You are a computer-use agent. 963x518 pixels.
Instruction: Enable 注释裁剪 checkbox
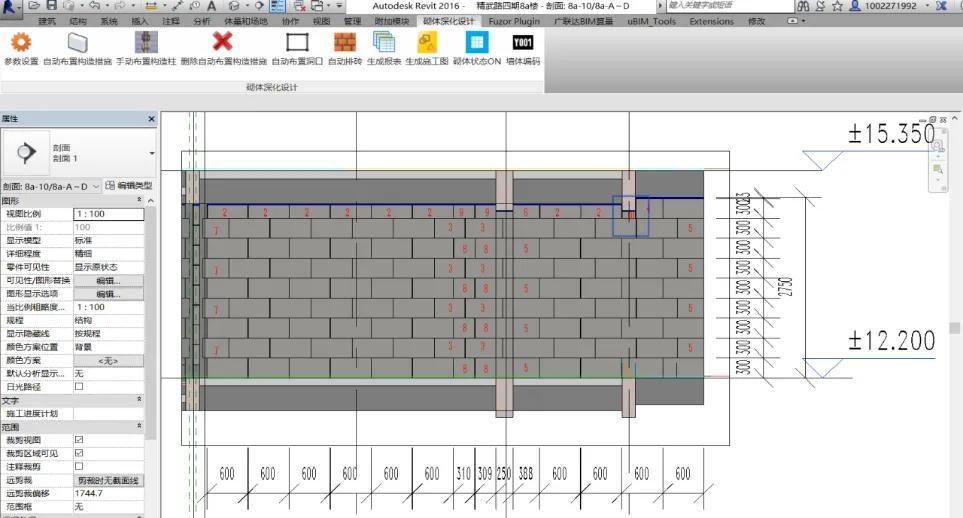pyautogui.click(x=79, y=466)
